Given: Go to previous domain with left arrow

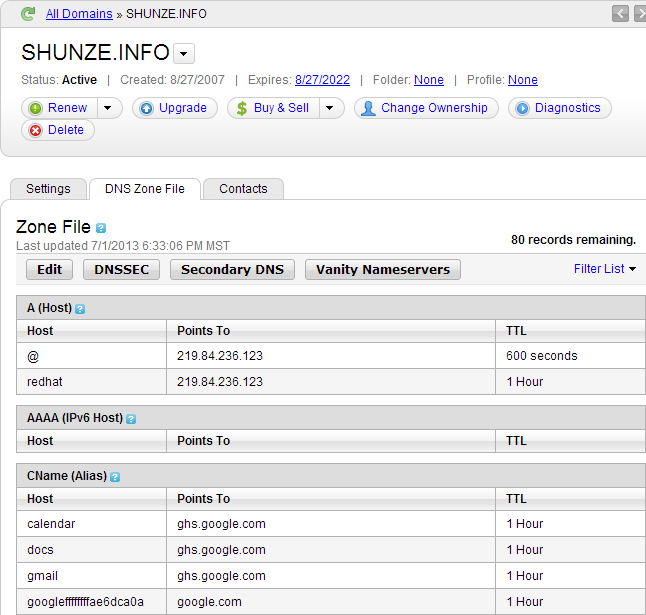Looking at the screenshot, I should [621, 13].
